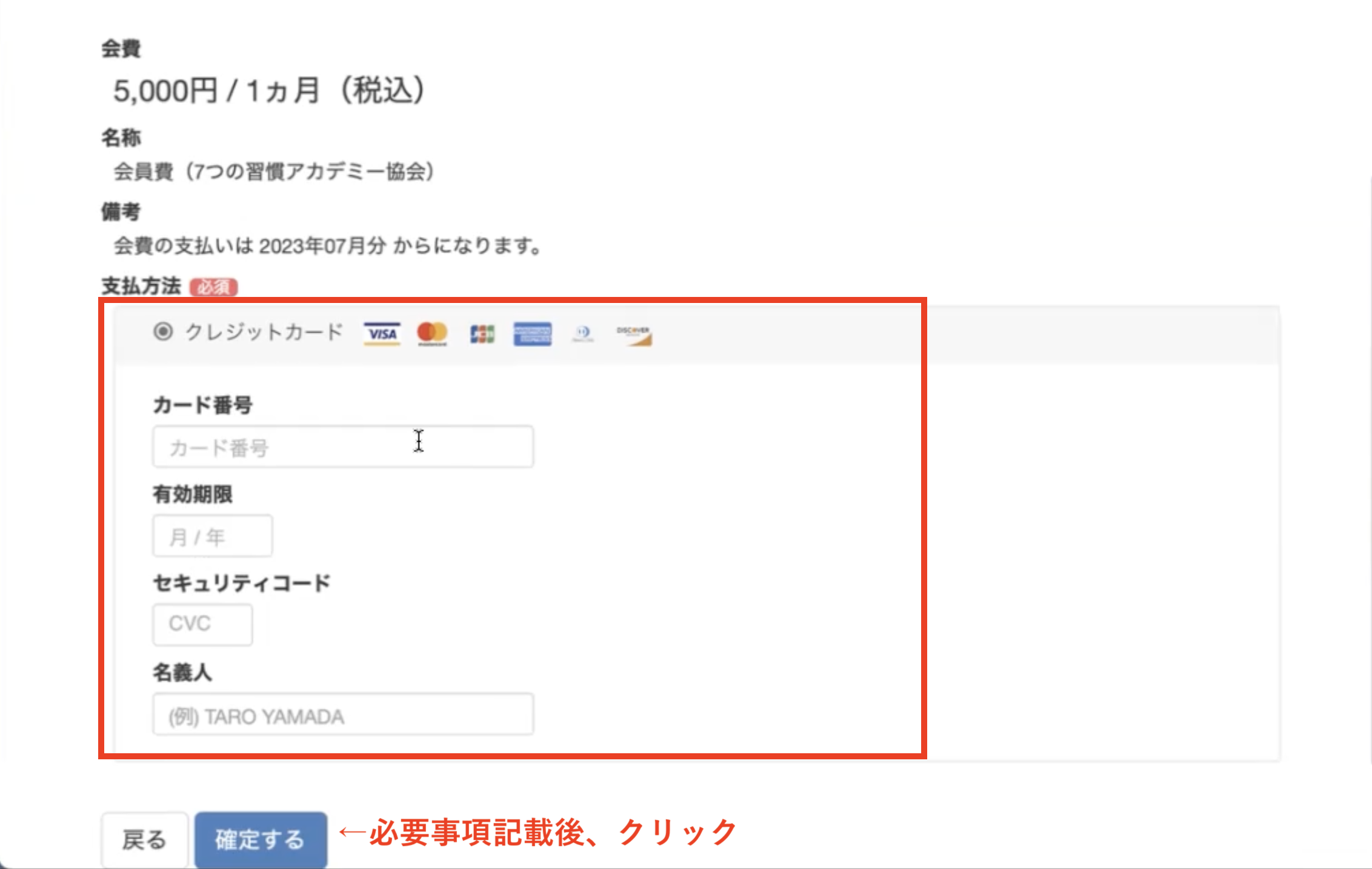The image size is (1372, 869).
Task: Click the Diners Club logo
Action: (583, 333)
